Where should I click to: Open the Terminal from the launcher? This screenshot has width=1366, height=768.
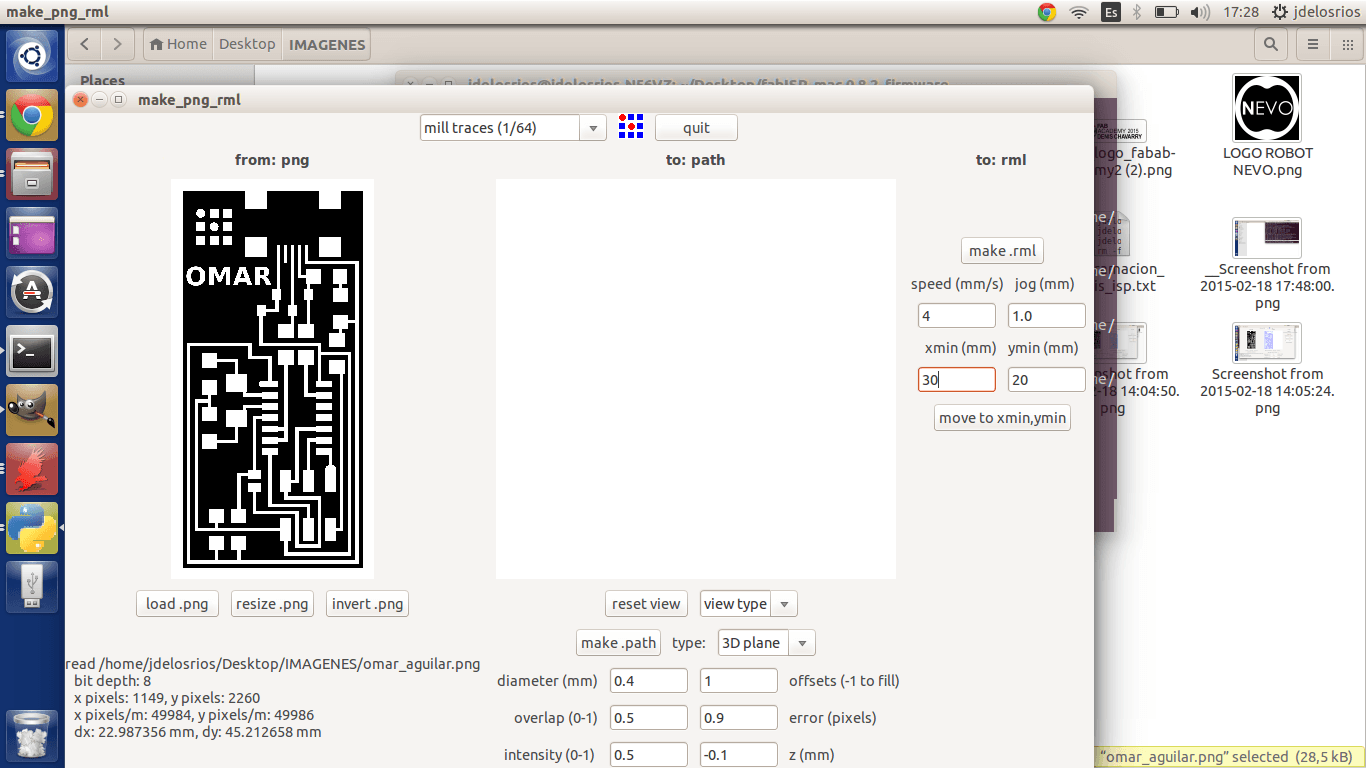tap(32, 351)
